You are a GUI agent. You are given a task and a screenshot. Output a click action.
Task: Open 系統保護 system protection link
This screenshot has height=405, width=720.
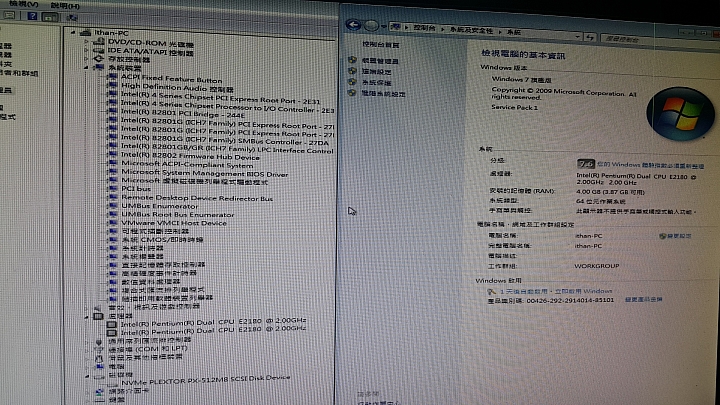[x=377, y=83]
